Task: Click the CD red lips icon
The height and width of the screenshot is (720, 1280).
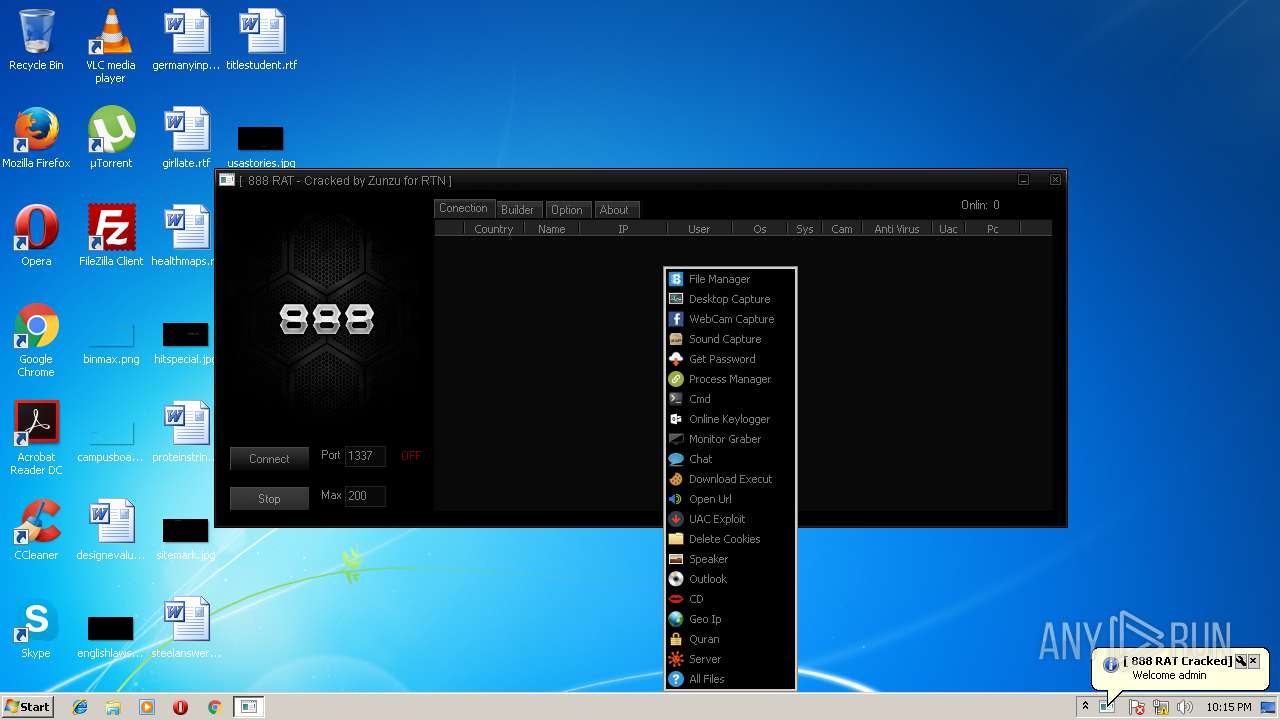Action: (676, 599)
